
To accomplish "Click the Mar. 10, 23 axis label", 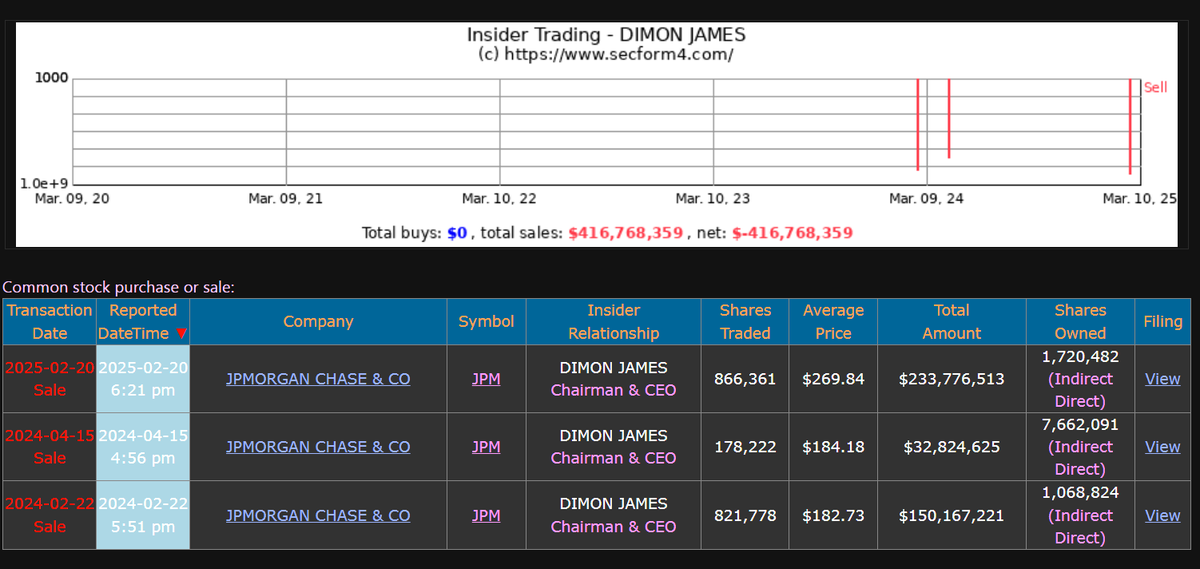I will 713,199.
